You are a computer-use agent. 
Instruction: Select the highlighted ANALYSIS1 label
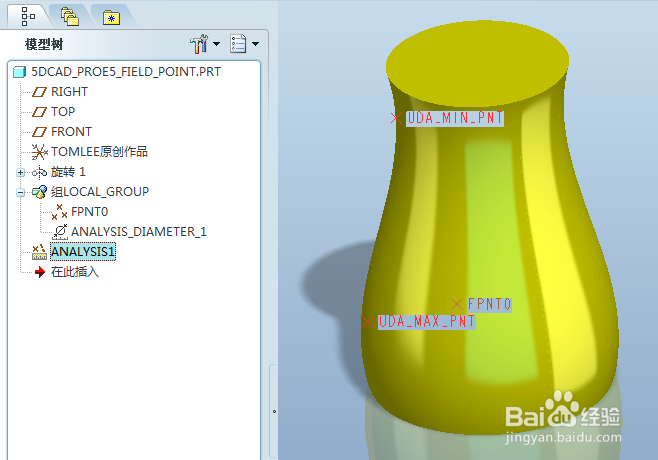pos(83,251)
